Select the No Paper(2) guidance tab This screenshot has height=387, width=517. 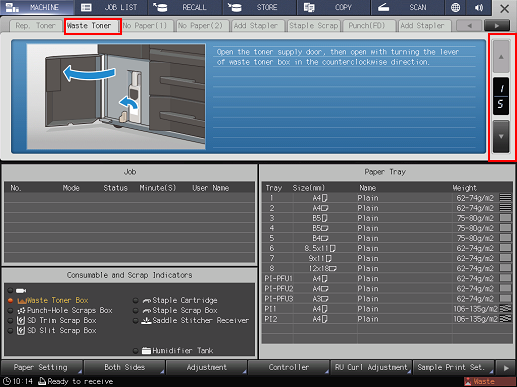[202, 26]
